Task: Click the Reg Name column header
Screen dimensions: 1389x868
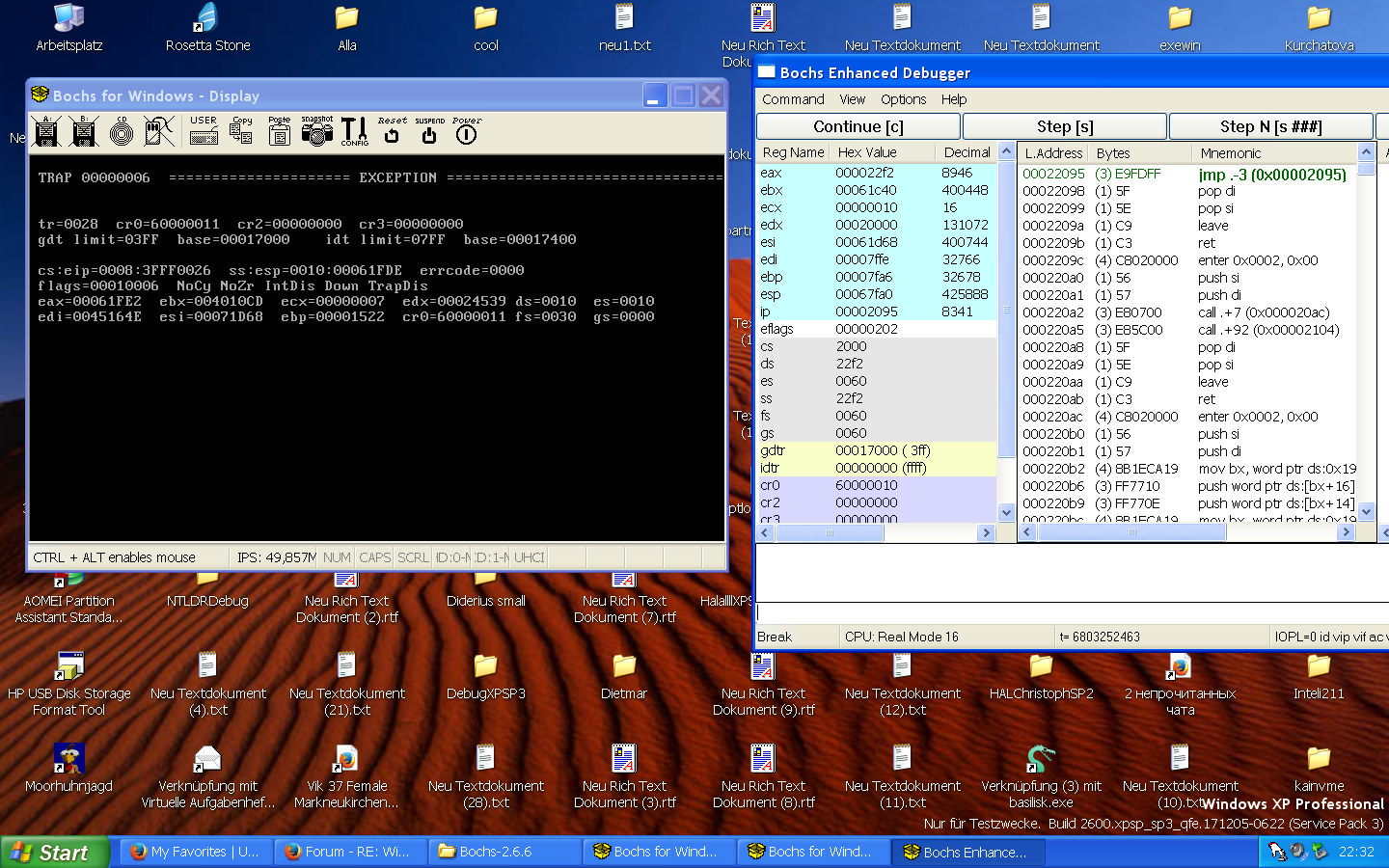Action: pyautogui.click(x=794, y=152)
